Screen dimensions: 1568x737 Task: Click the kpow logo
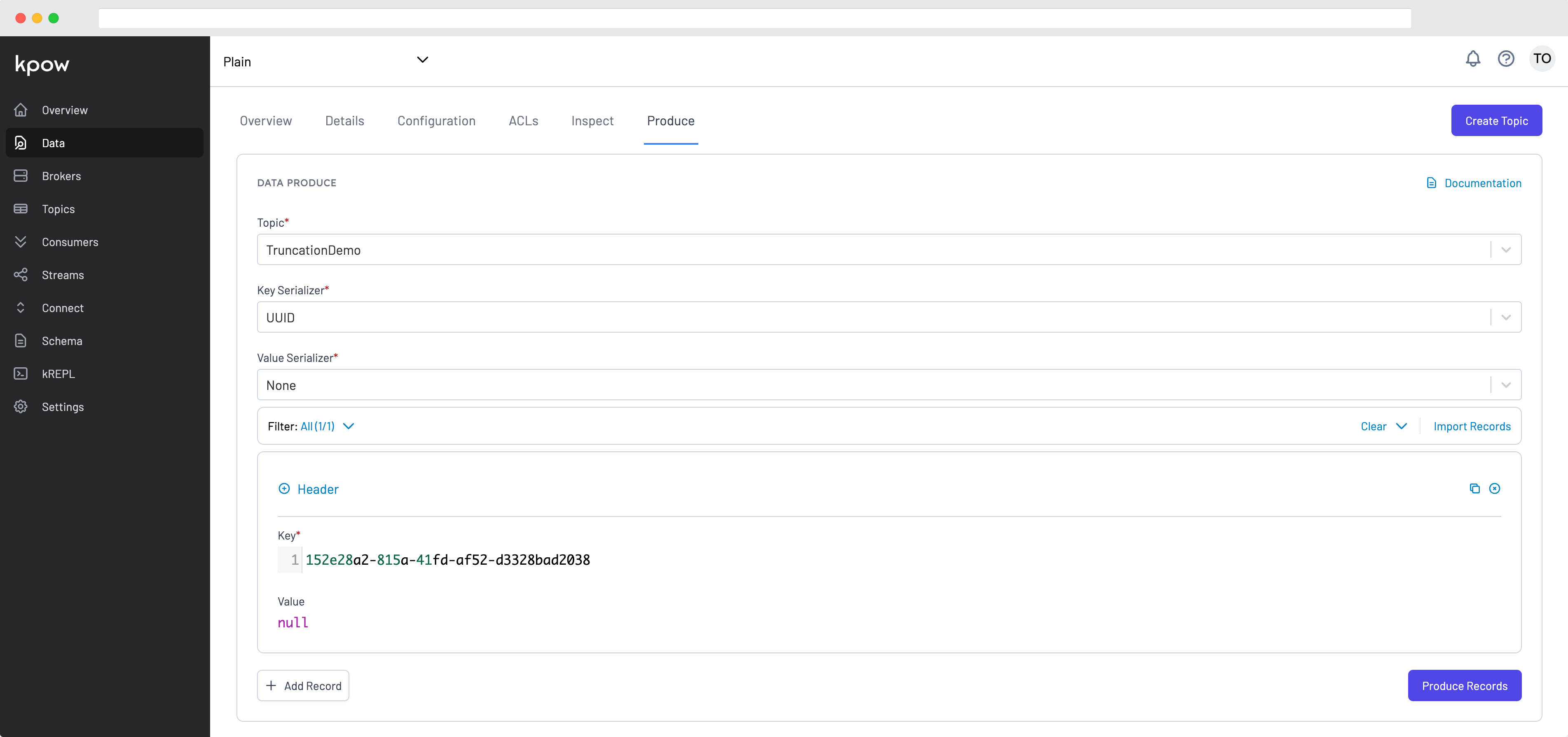click(x=42, y=64)
